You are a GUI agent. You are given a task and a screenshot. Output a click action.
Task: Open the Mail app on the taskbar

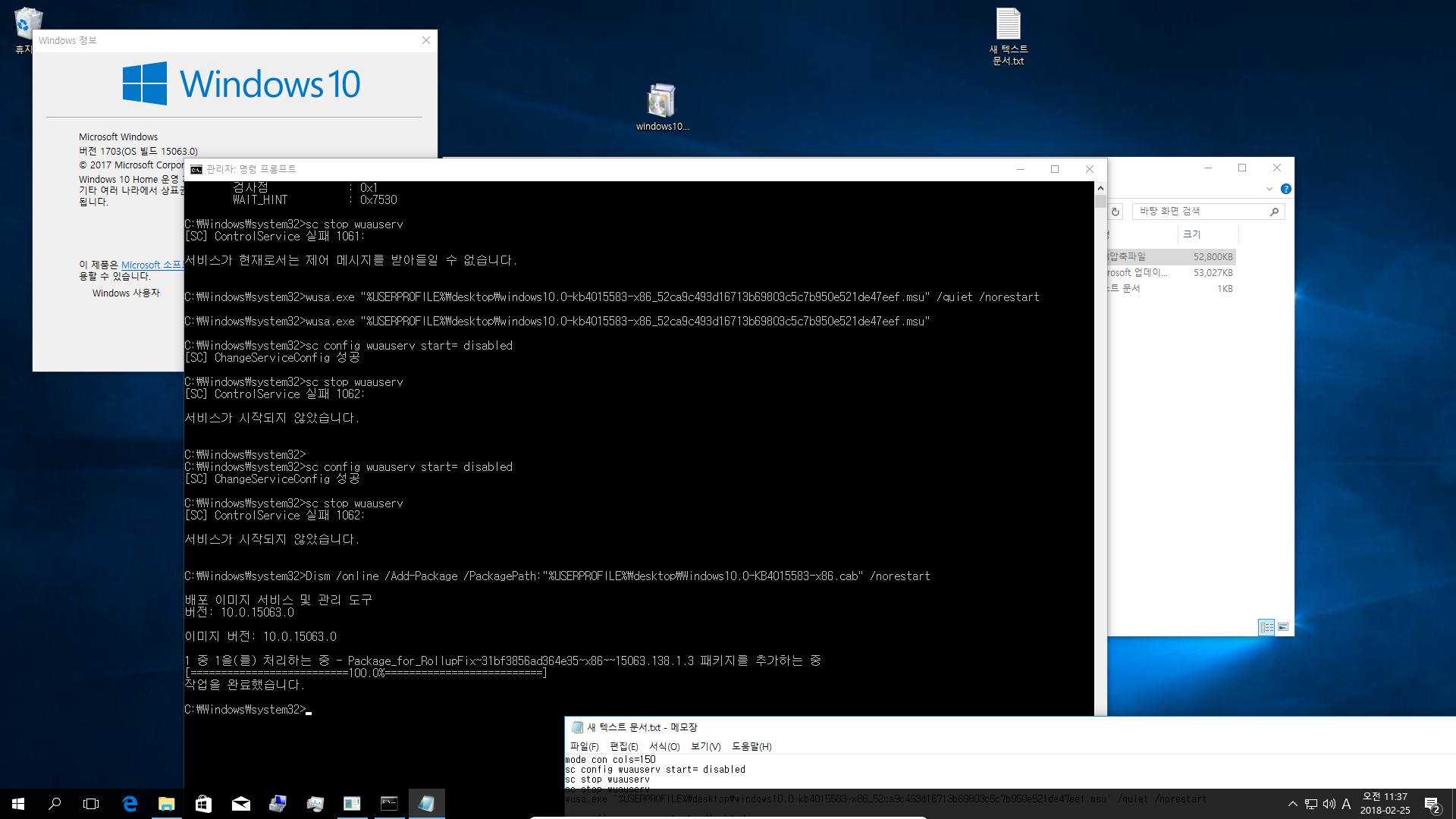click(x=240, y=804)
